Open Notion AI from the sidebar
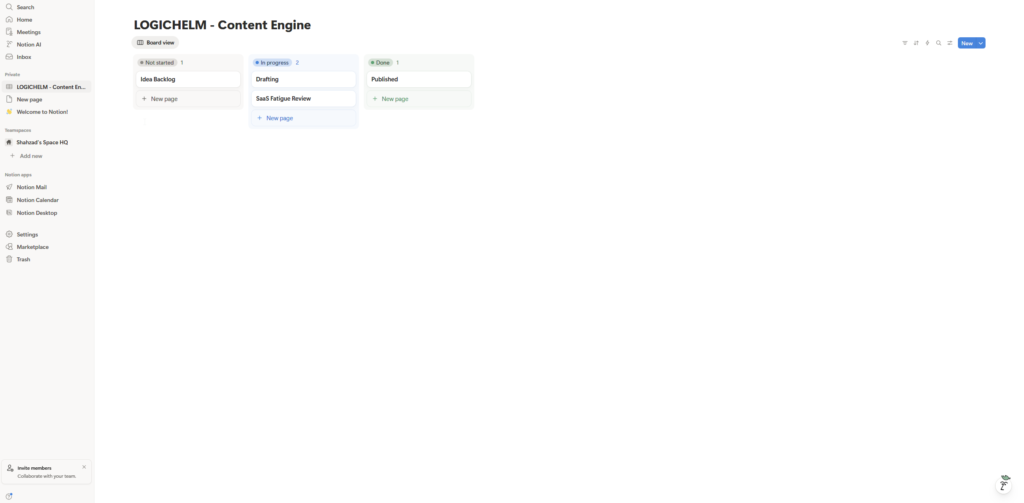Screen dimensions: 1024x503 [29, 44]
